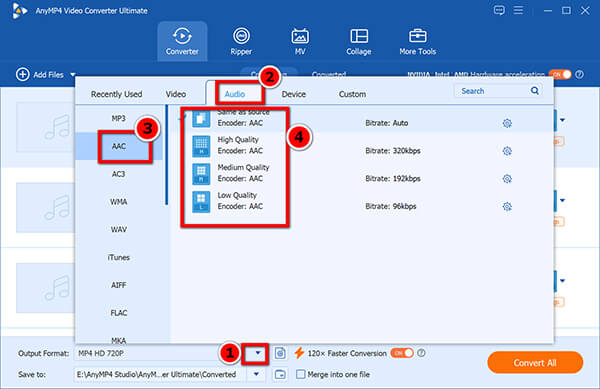Select AAC format in the list

click(x=119, y=146)
